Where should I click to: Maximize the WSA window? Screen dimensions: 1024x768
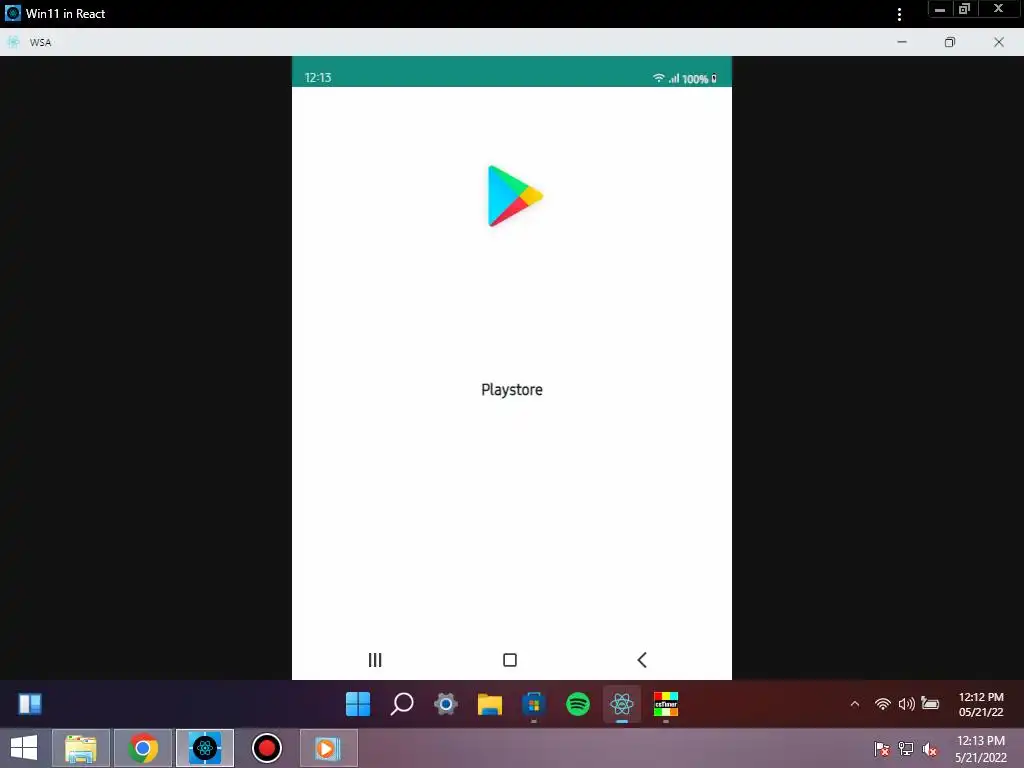(950, 42)
